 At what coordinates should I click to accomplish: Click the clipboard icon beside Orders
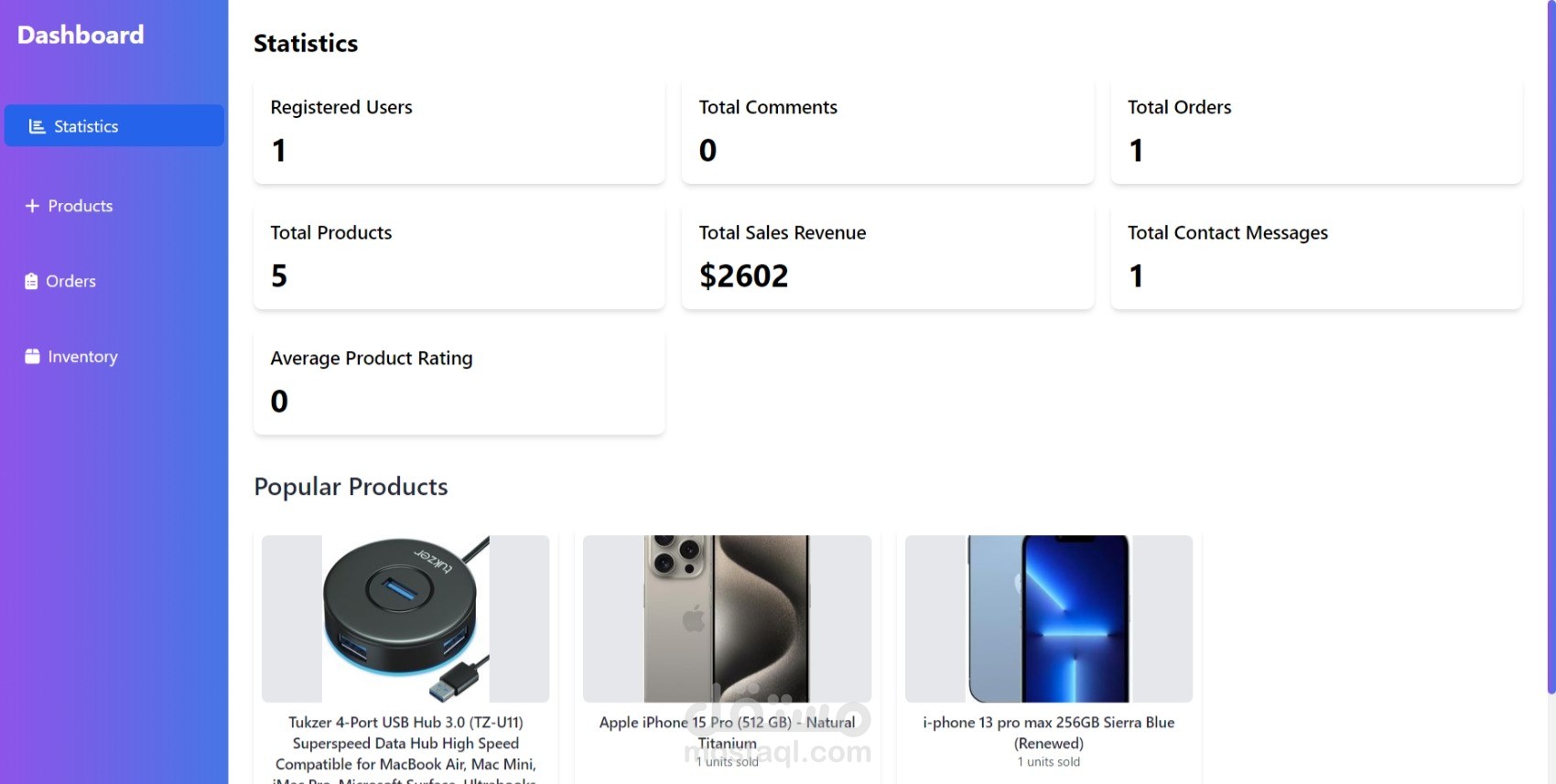pyautogui.click(x=31, y=281)
